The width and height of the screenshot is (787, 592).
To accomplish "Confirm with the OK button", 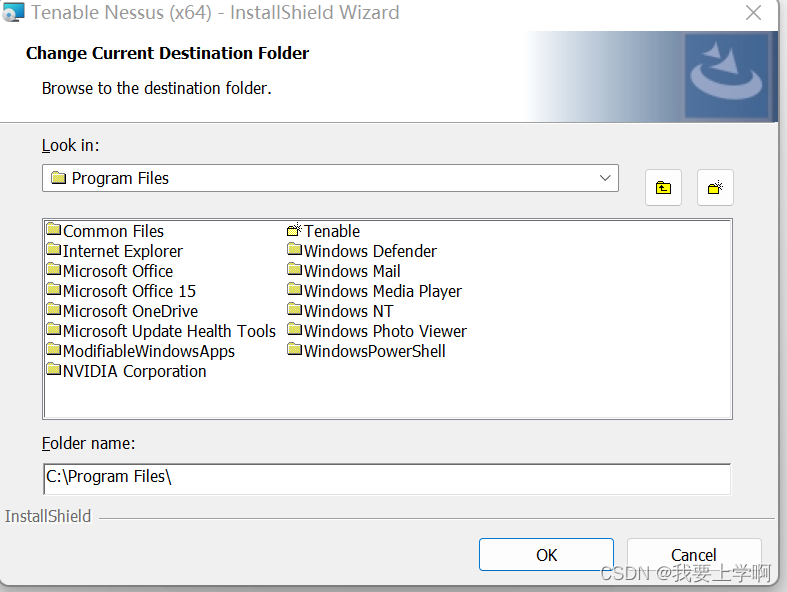I will click(546, 555).
